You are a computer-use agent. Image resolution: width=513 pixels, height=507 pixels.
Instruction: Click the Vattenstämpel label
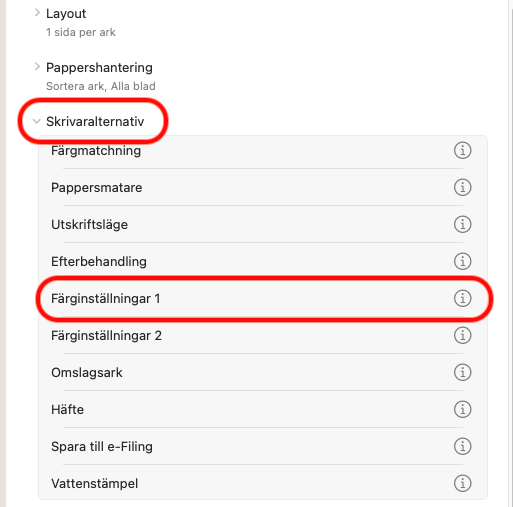point(95,484)
